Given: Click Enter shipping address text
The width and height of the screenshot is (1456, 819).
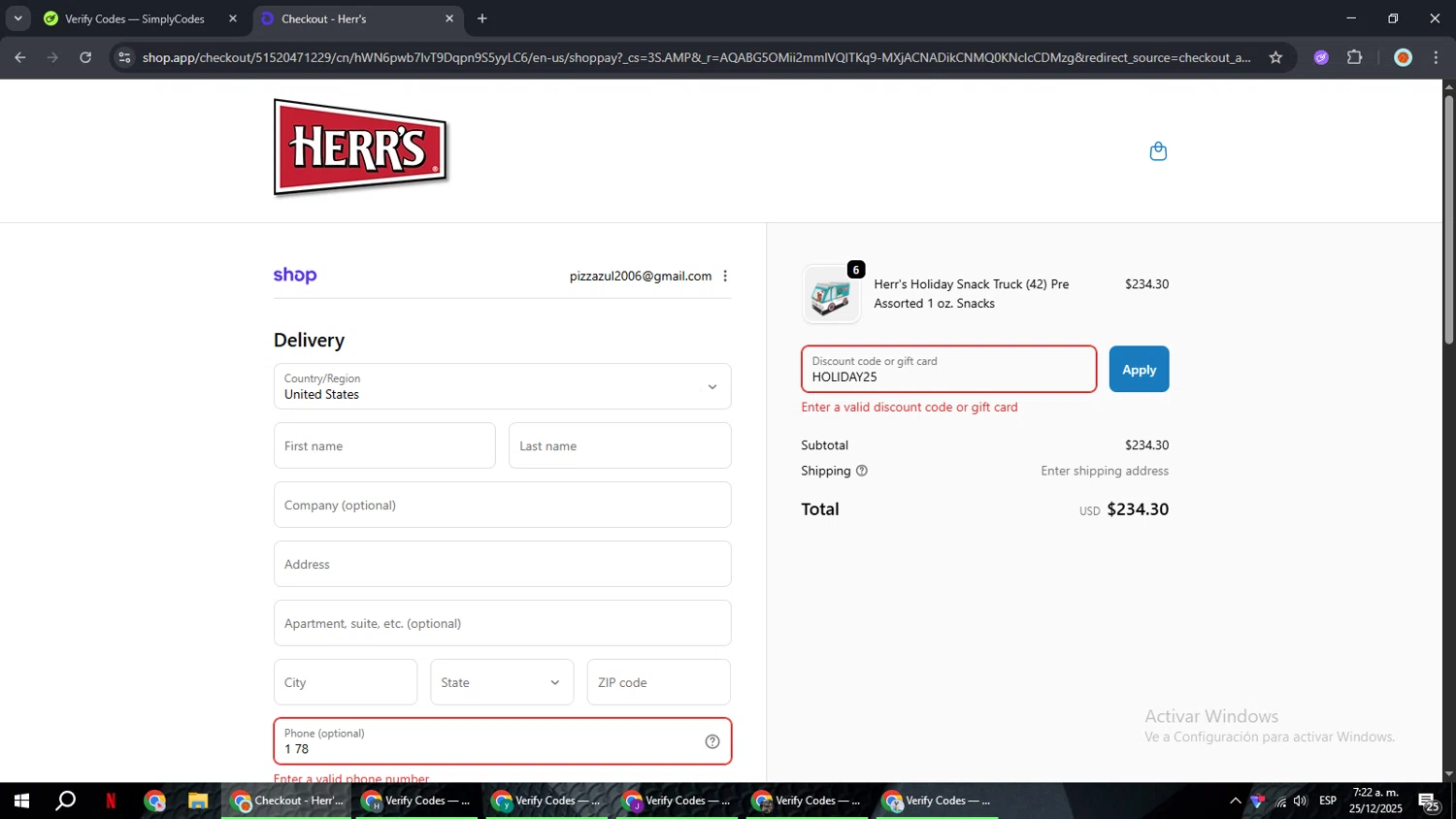Looking at the screenshot, I should coord(1105,471).
